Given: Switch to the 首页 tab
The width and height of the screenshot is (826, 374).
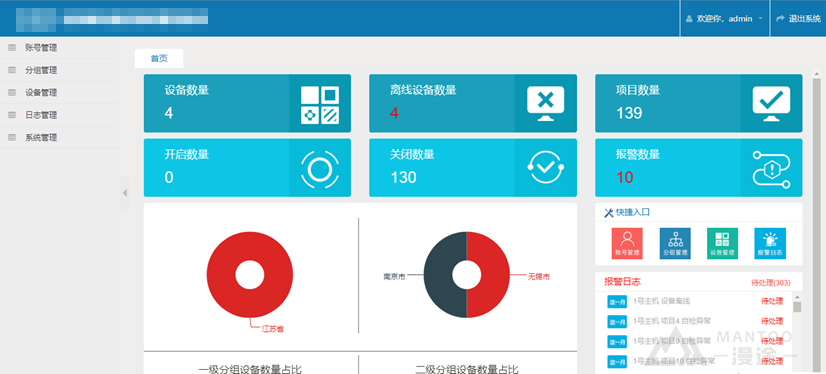Looking at the screenshot, I should [x=159, y=58].
